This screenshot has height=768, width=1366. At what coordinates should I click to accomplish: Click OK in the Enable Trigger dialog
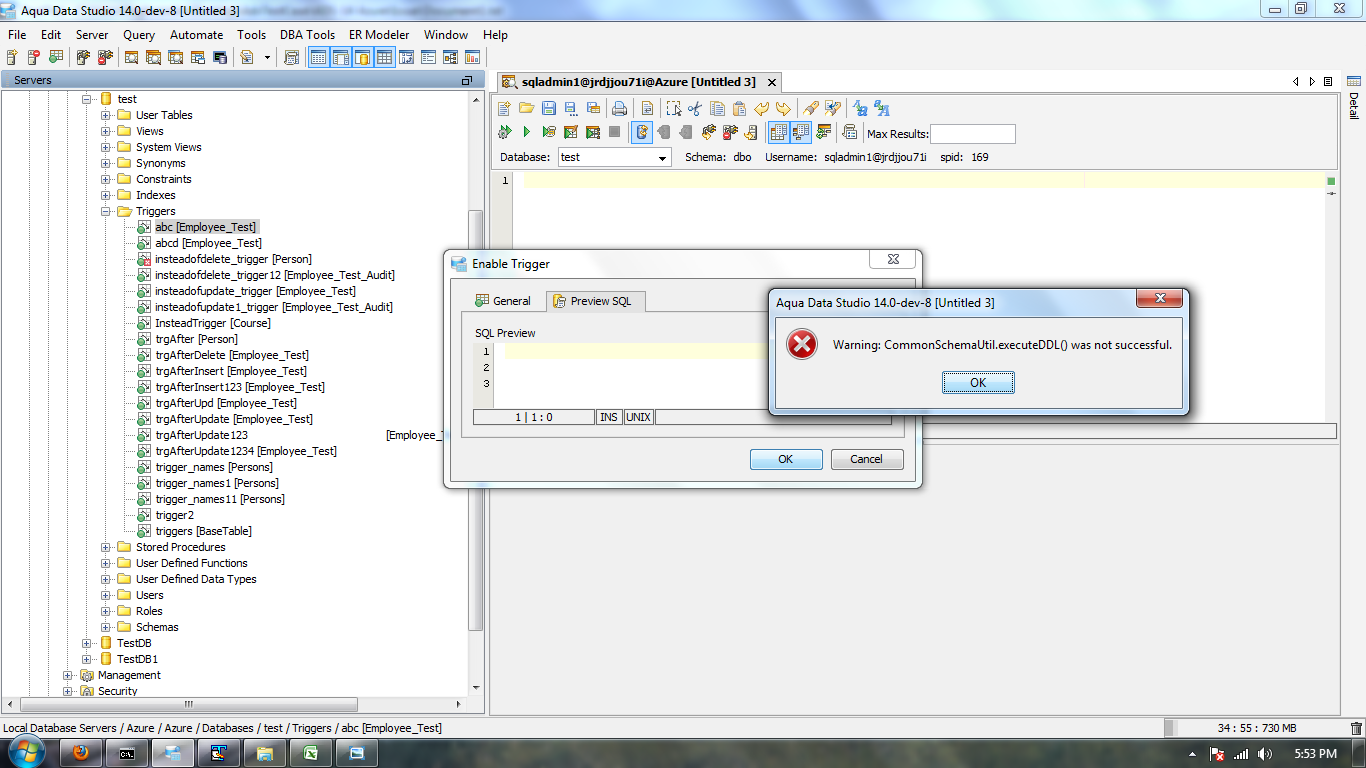pos(786,459)
